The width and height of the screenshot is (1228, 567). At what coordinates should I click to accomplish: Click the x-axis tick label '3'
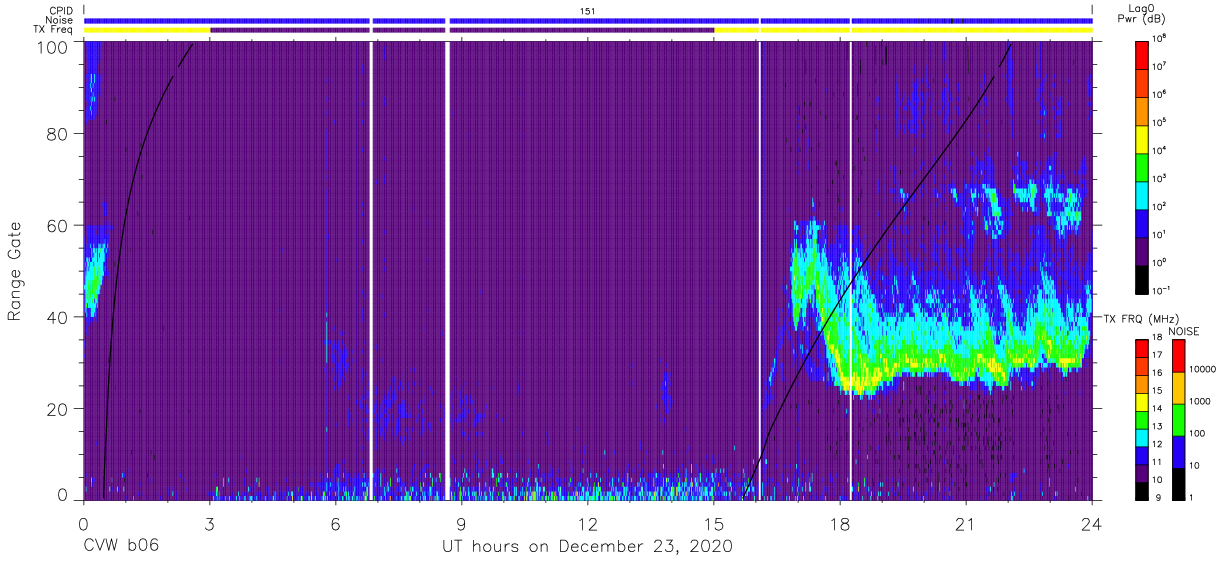click(x=209, y=523)
